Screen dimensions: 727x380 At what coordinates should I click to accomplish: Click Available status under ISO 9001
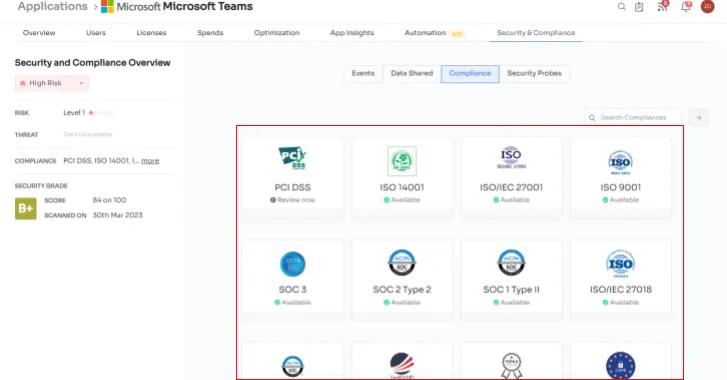pos(620,200)
